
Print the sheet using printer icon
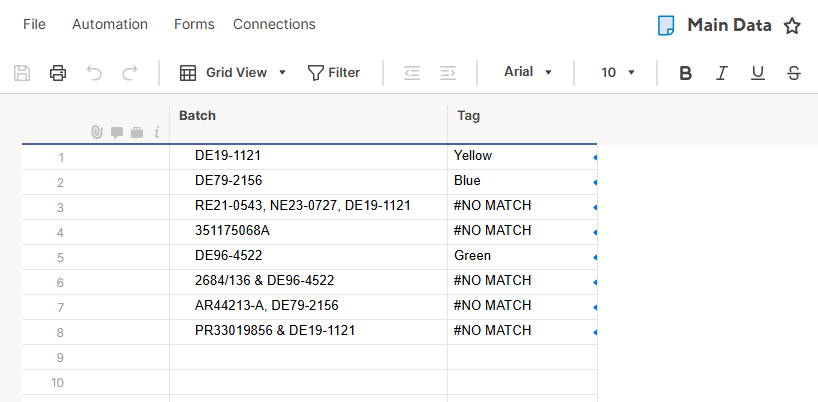pyautogui.click(x=58, y=72)
